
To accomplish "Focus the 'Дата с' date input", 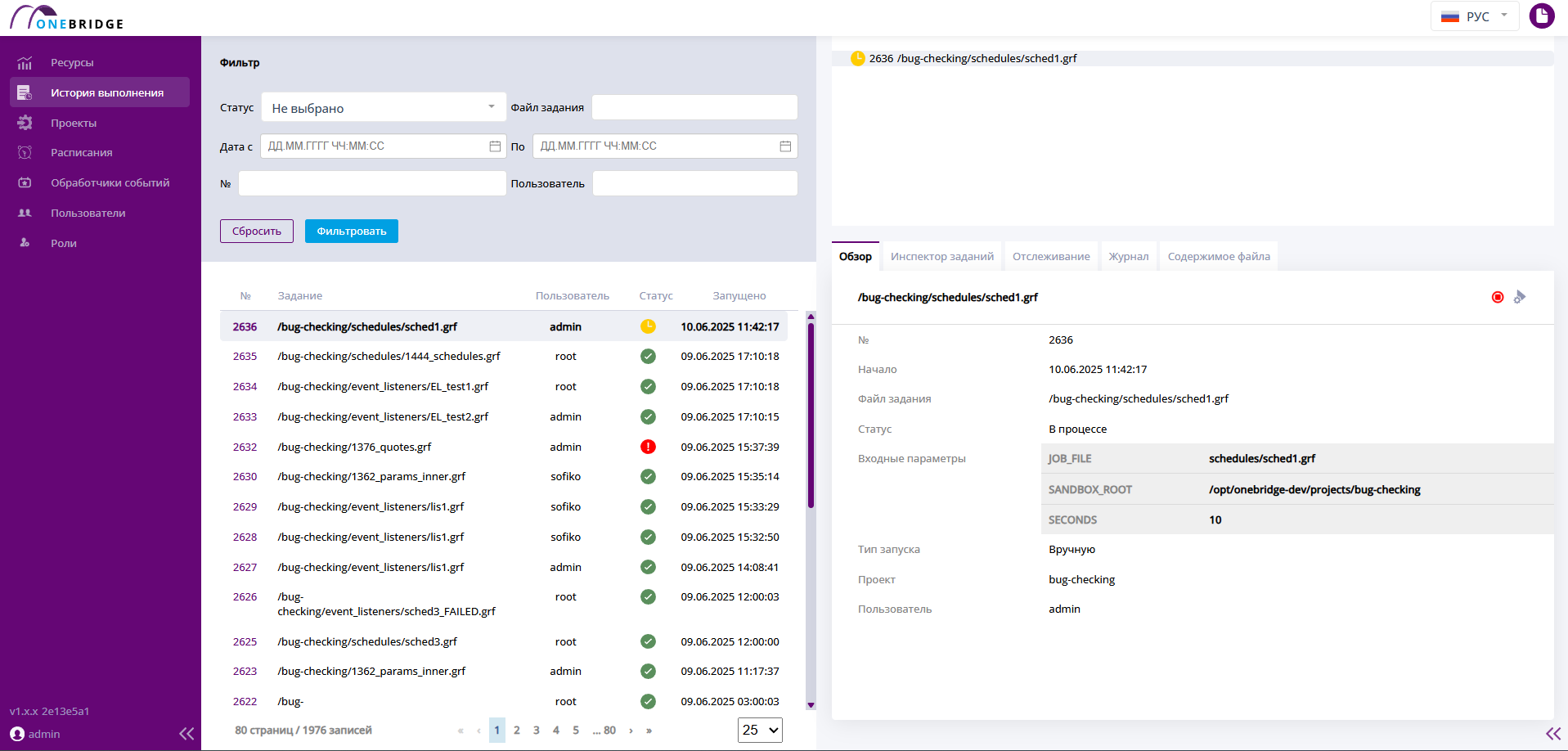I will tap(384, 146).
